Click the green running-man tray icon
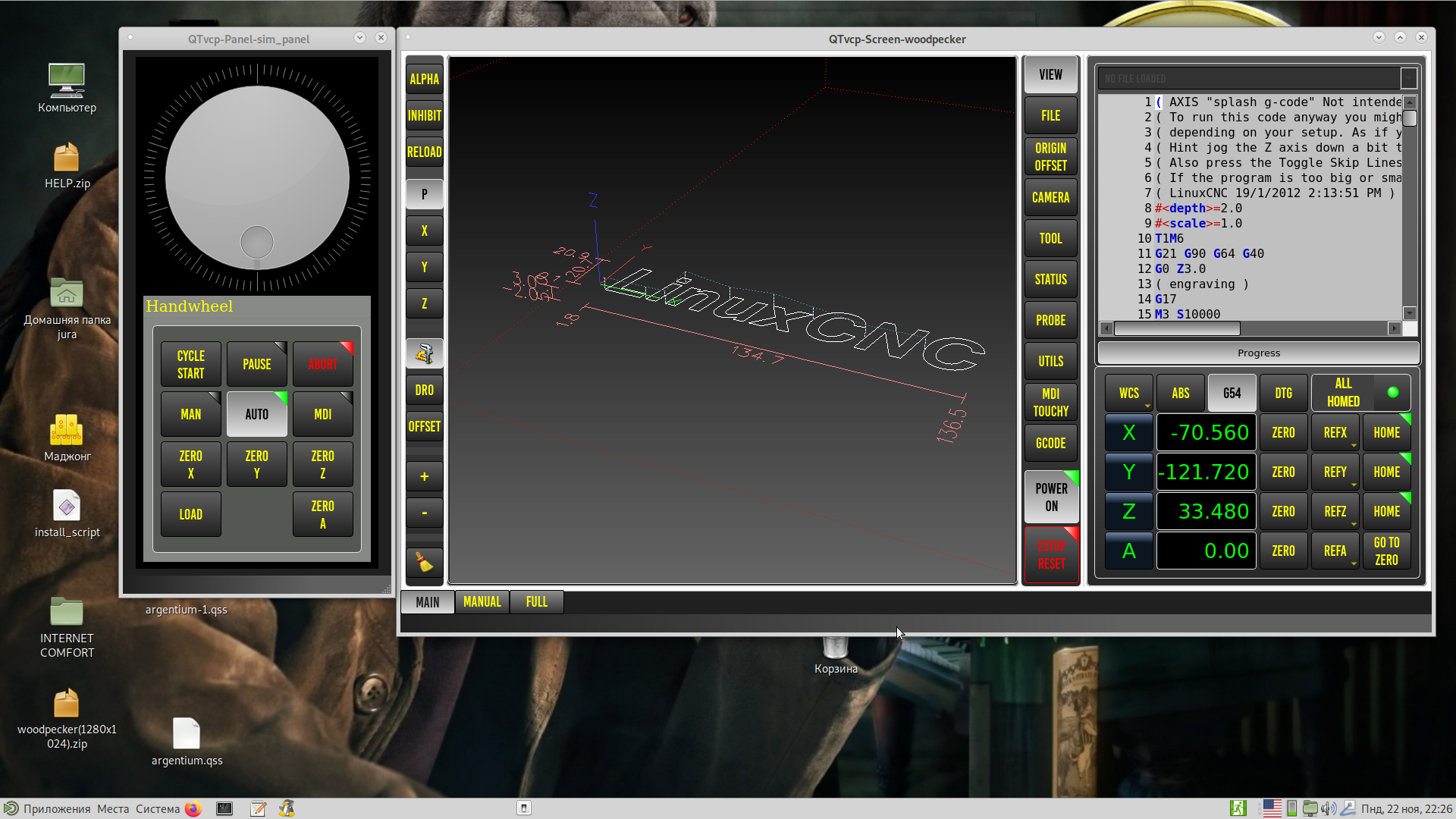Screen dimensions: 1456x819 1238,808
